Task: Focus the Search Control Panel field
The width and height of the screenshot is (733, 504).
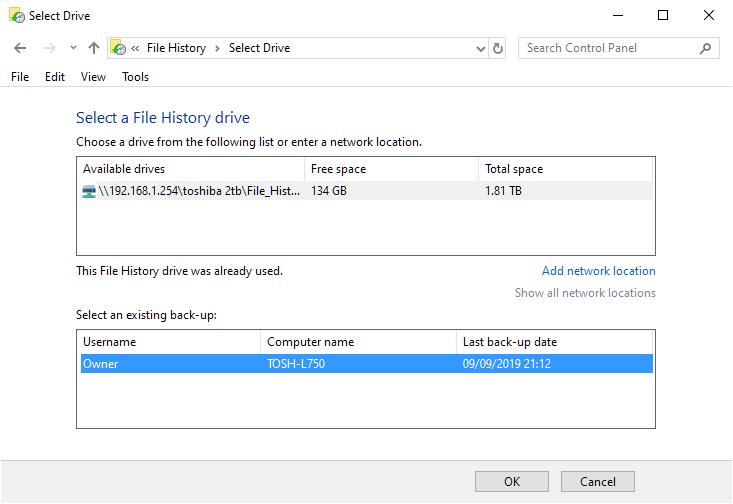Action: coord(618,48)
